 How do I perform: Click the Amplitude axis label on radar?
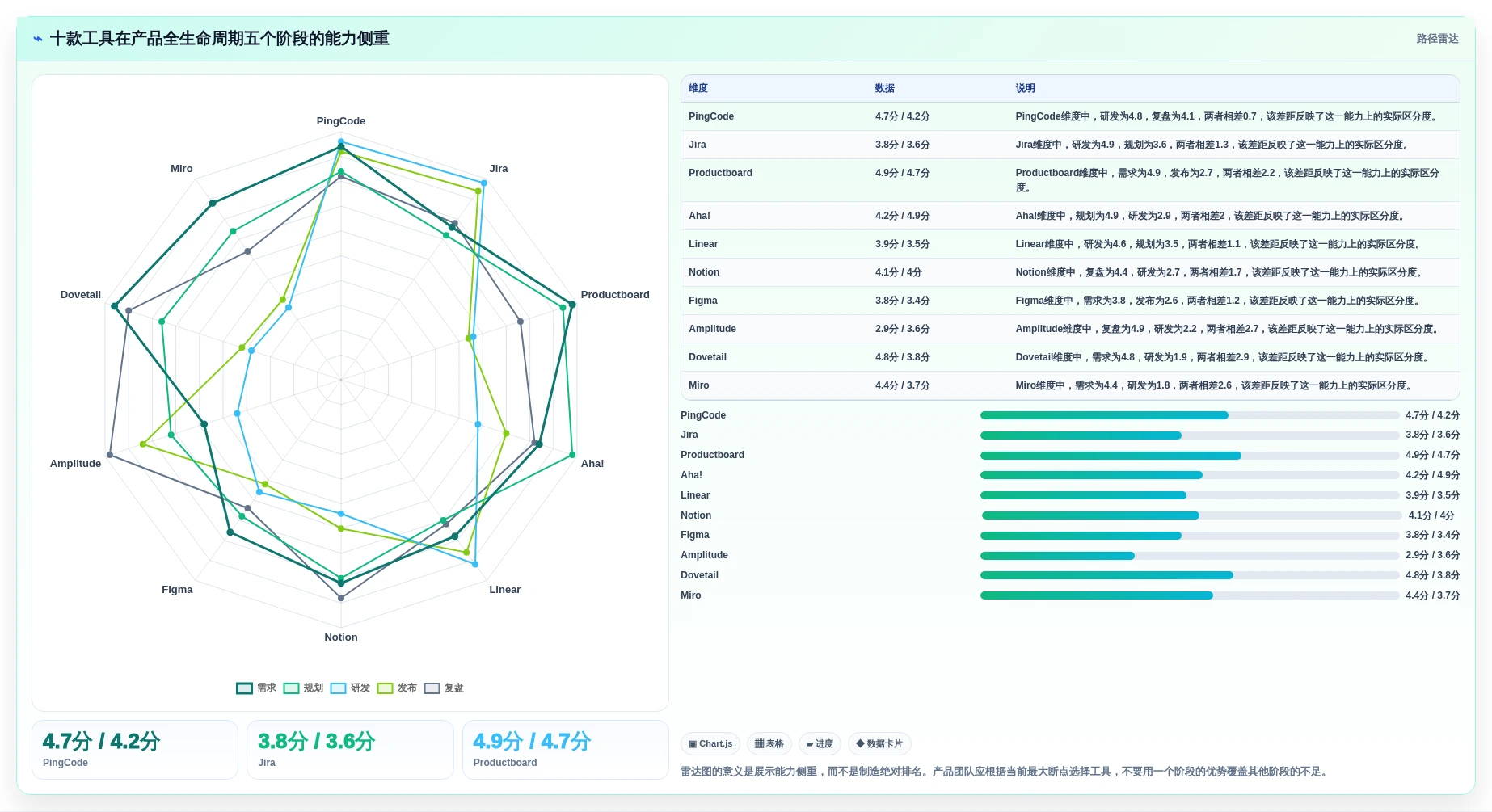75,464
